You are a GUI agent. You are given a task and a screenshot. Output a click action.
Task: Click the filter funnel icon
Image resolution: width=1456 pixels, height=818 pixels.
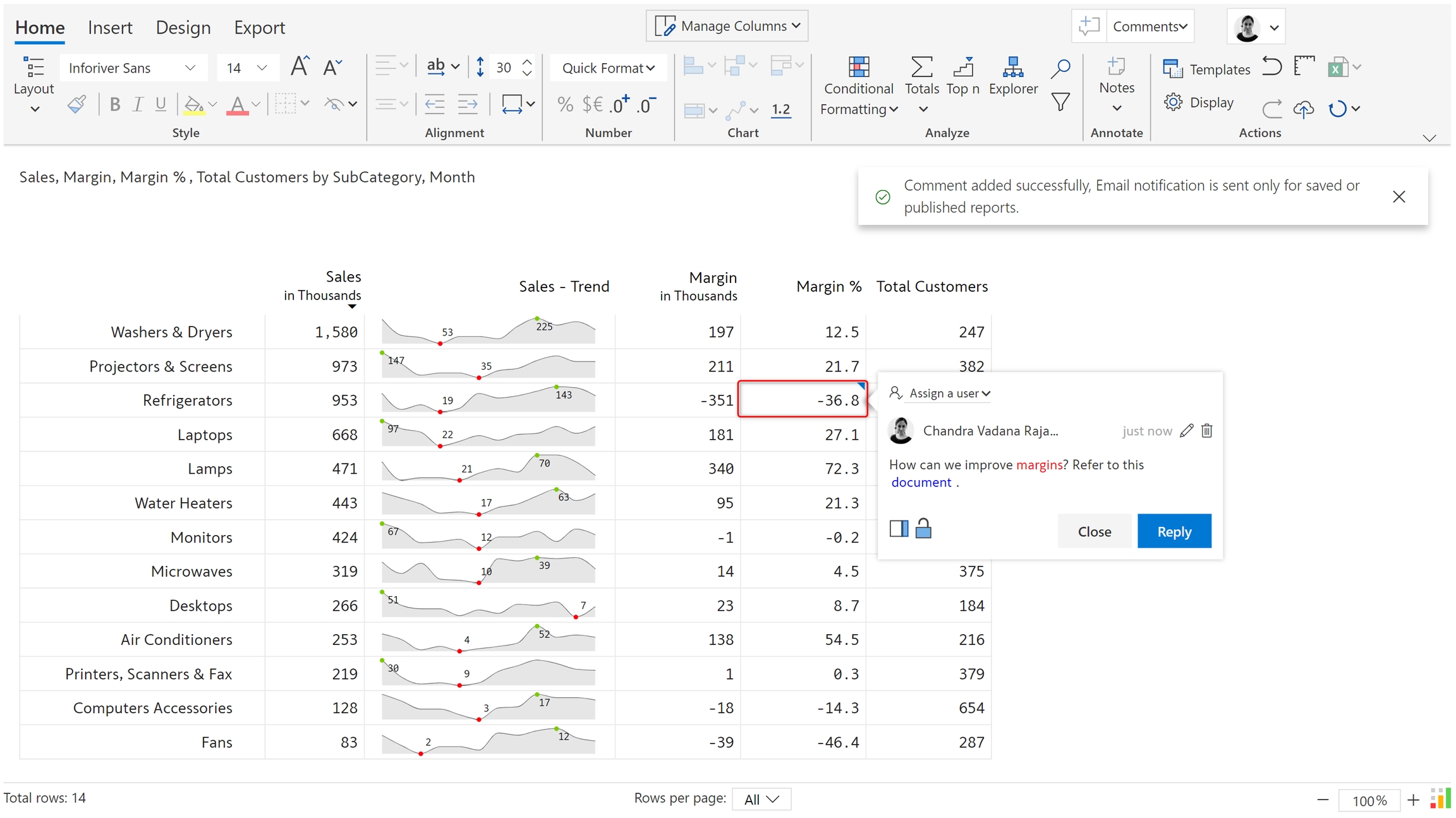(1060, 102)
